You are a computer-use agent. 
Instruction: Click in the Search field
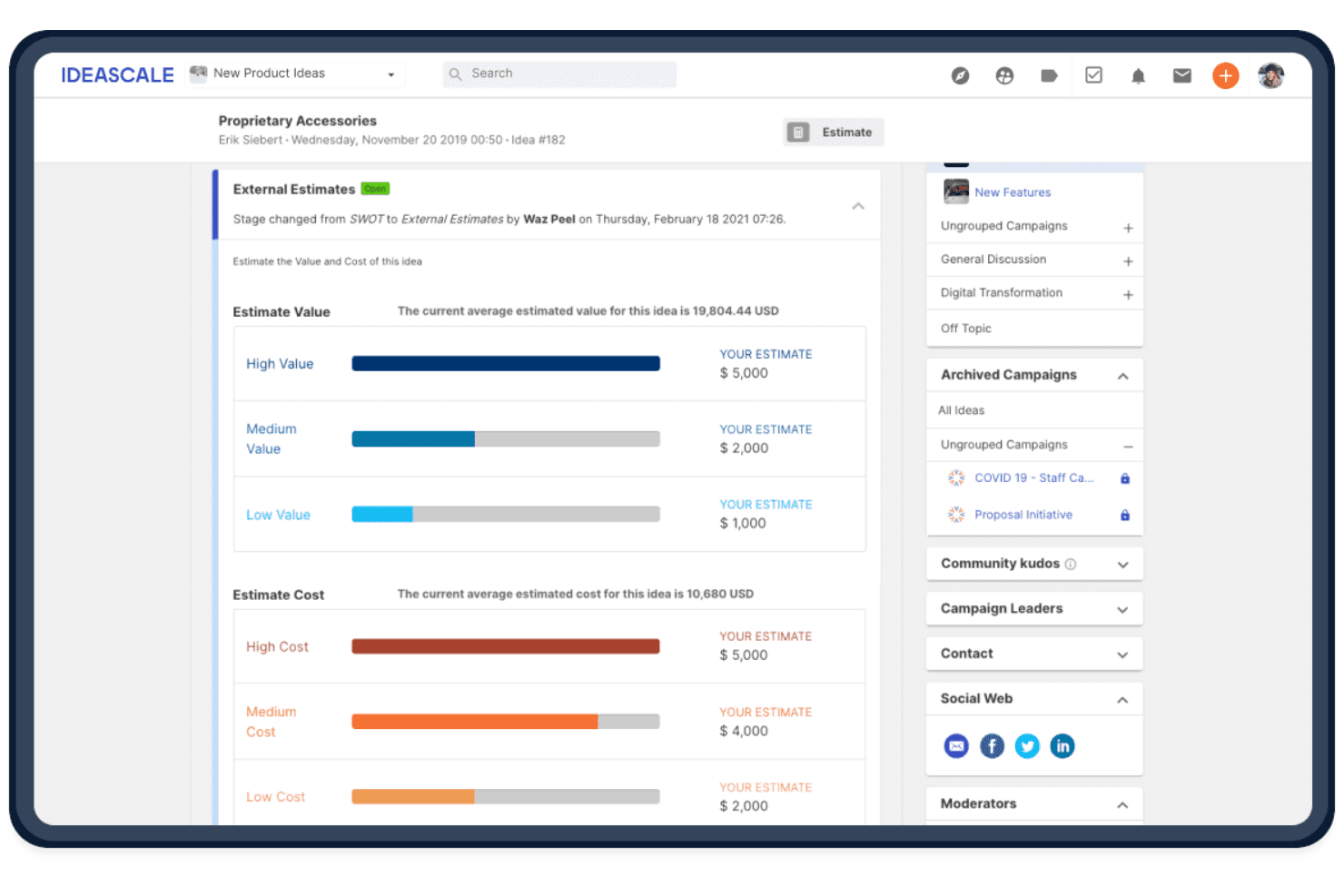[559, 74]
